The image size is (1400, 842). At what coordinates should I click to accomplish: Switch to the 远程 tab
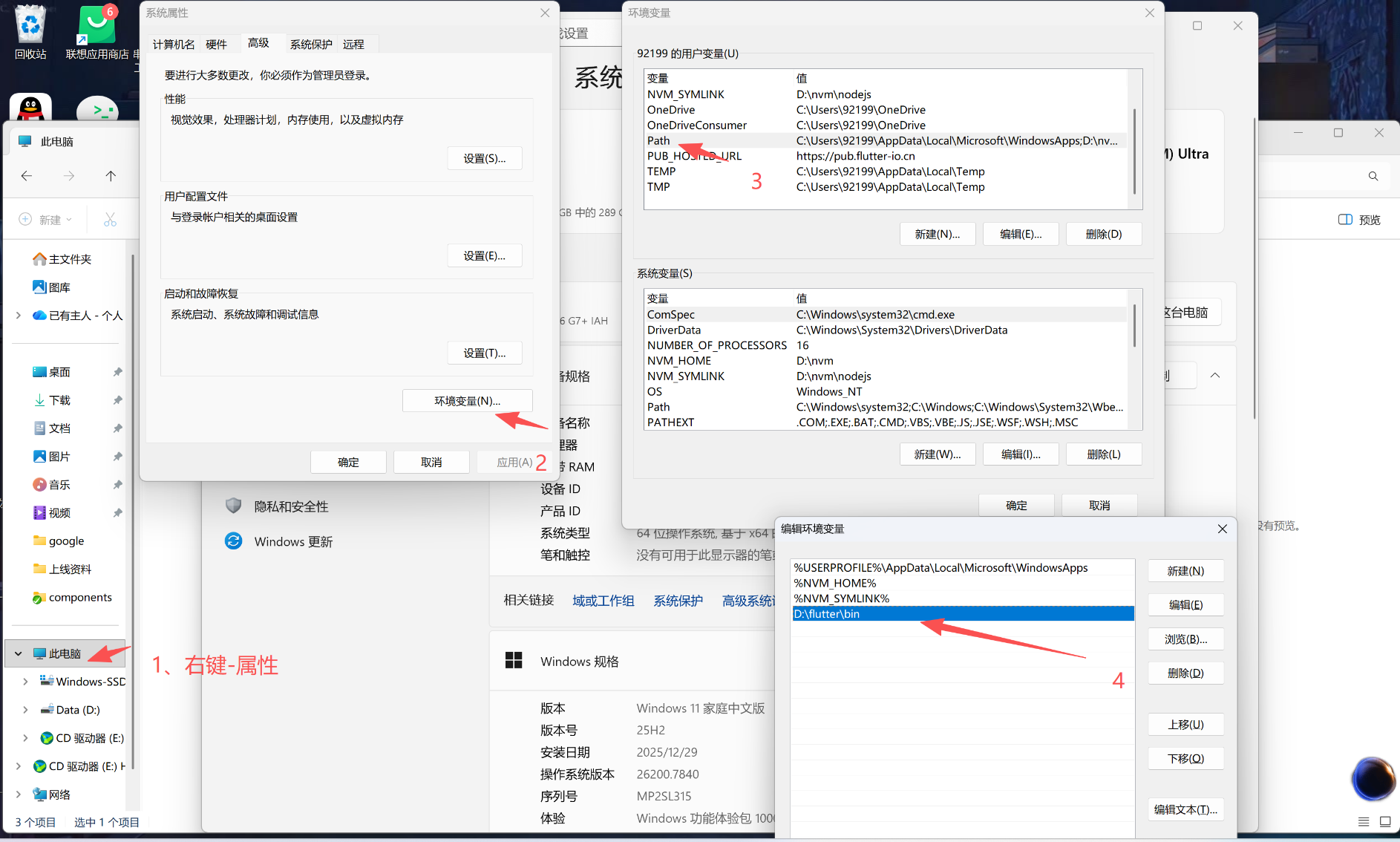tap(353, 45)
